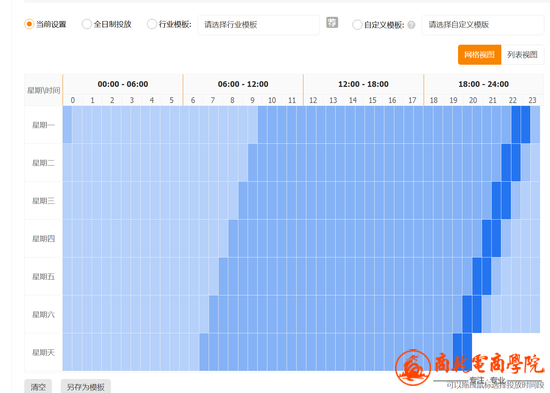Image resolution: width=550 pixels, height=393 pixels.
Task: Click hour 20 column header
Action: click(473, 100)
